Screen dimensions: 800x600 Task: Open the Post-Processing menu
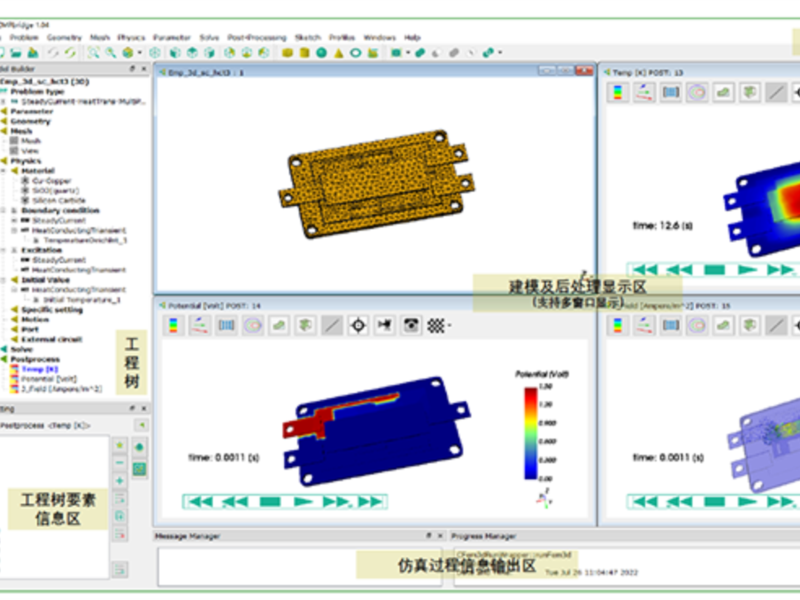[x=257, y=37]
